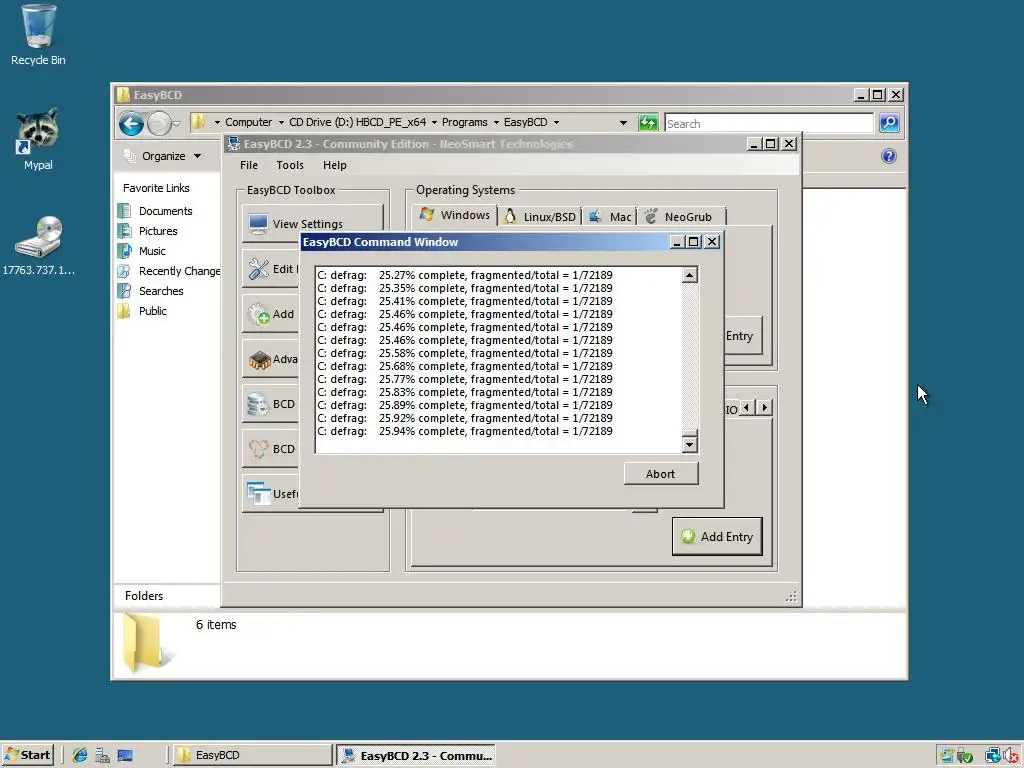Open Internet Explorer from quick launch
The height and width of the screenshot is (768, 1024).
pyautogui.click(x=80, y=756)
